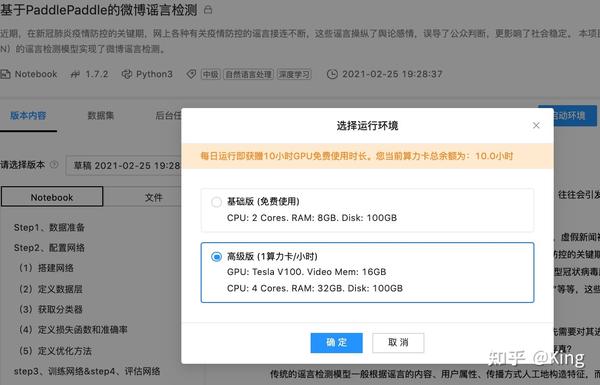Open the 版本内容 tab
The image size is (600, 385).
28,116
